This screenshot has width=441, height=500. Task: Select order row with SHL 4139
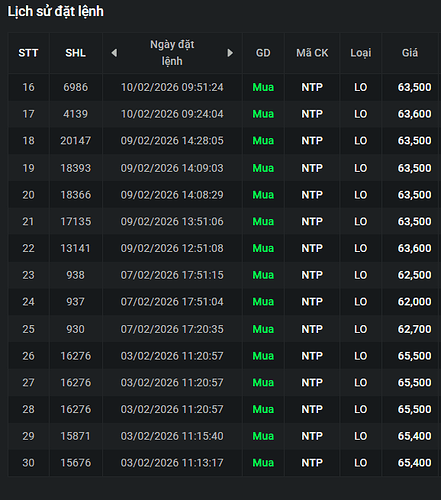point(223,114)
